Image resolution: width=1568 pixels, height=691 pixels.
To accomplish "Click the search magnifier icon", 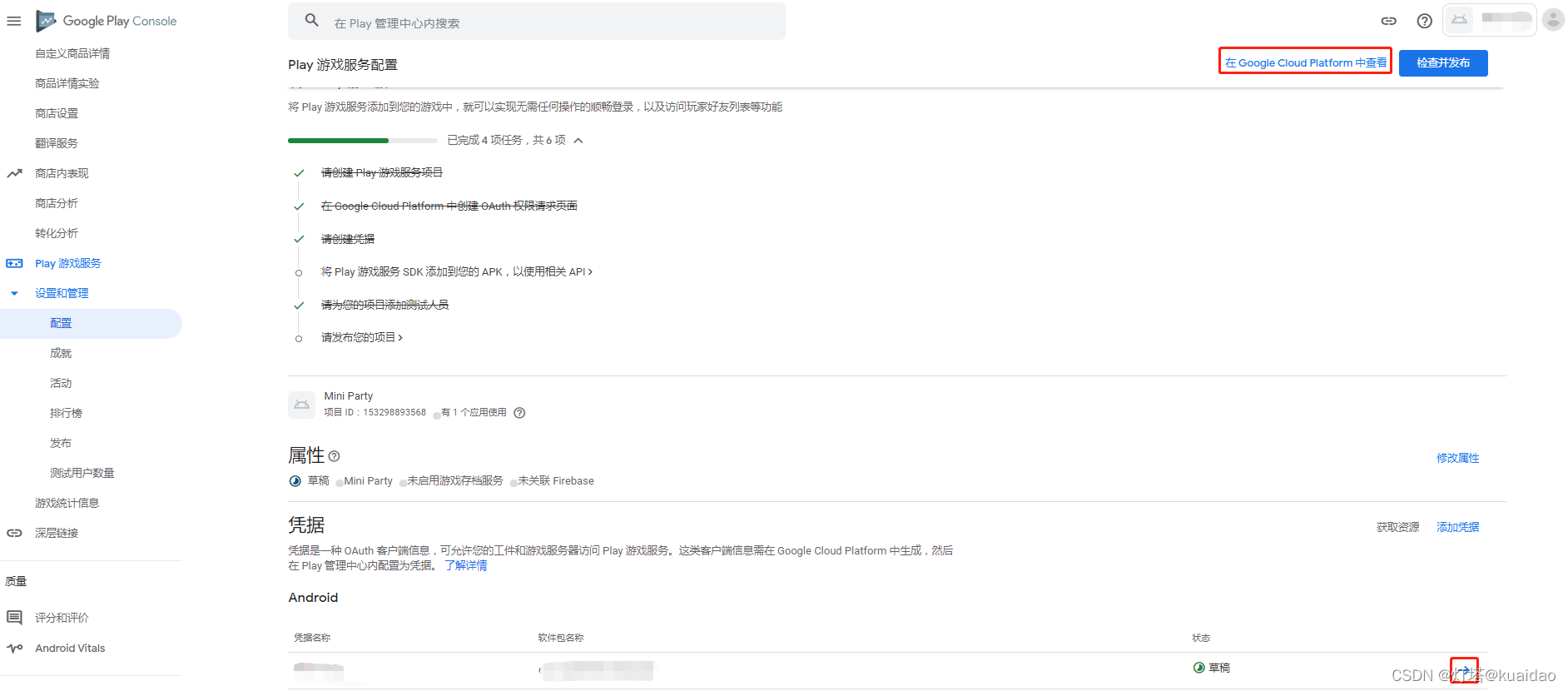I will [312, 20].
